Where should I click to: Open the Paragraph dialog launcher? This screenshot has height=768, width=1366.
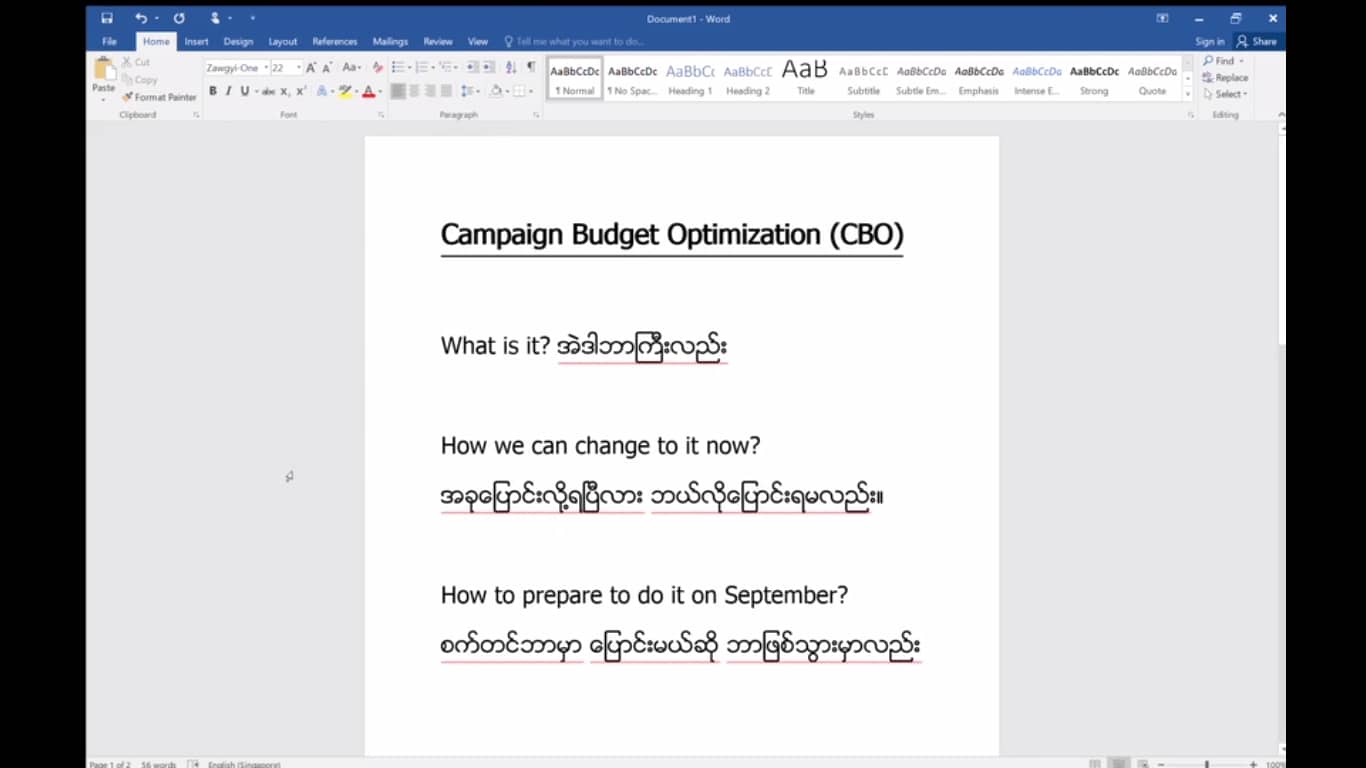[536, 115]
